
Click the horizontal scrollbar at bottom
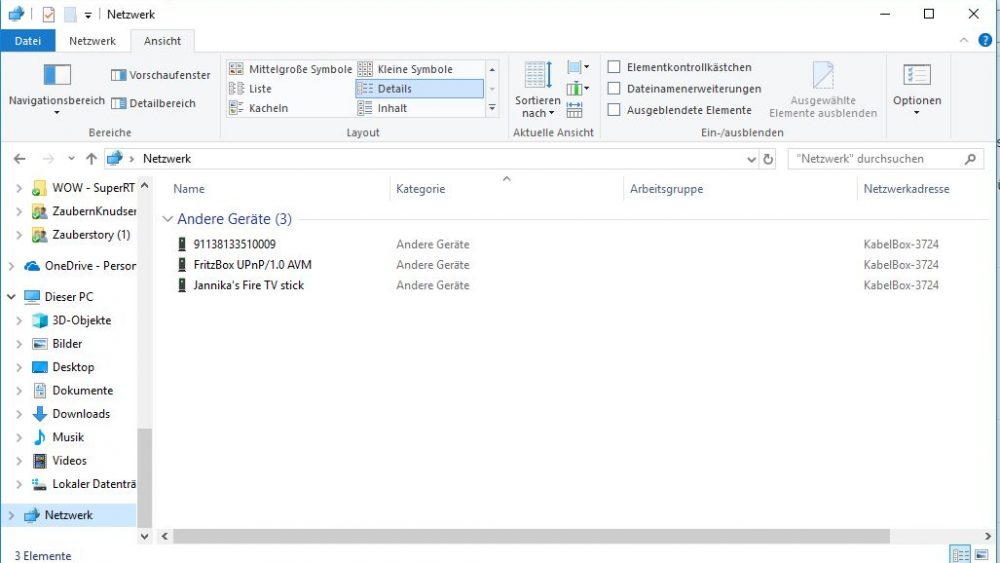531,536
